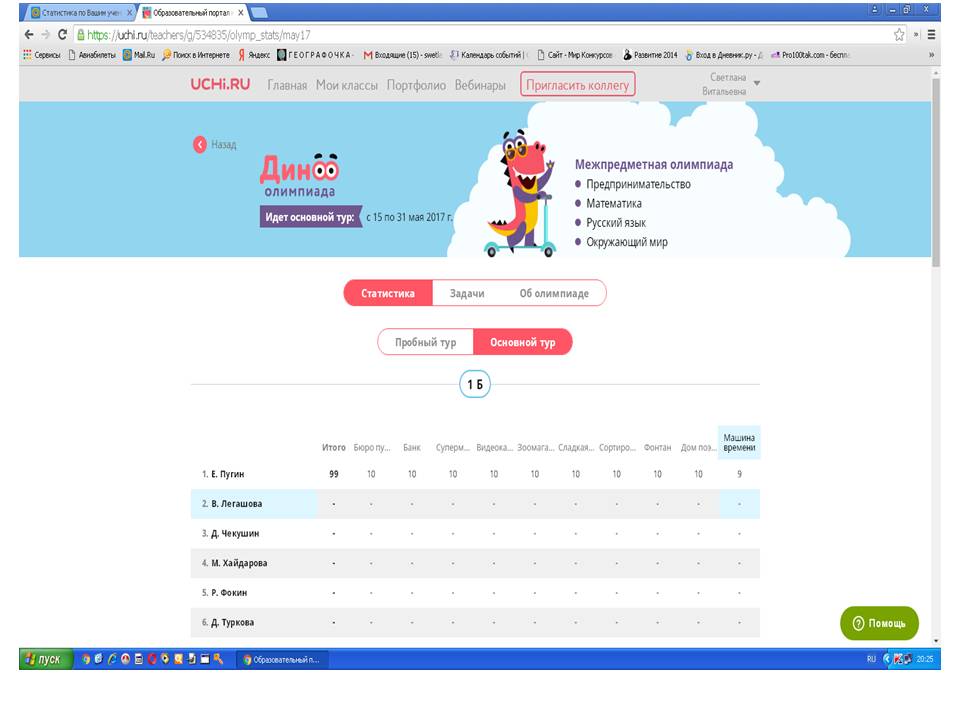960x720 pixels.
Task: Launch Internet Explorer from quick launch
Action: 111,659
